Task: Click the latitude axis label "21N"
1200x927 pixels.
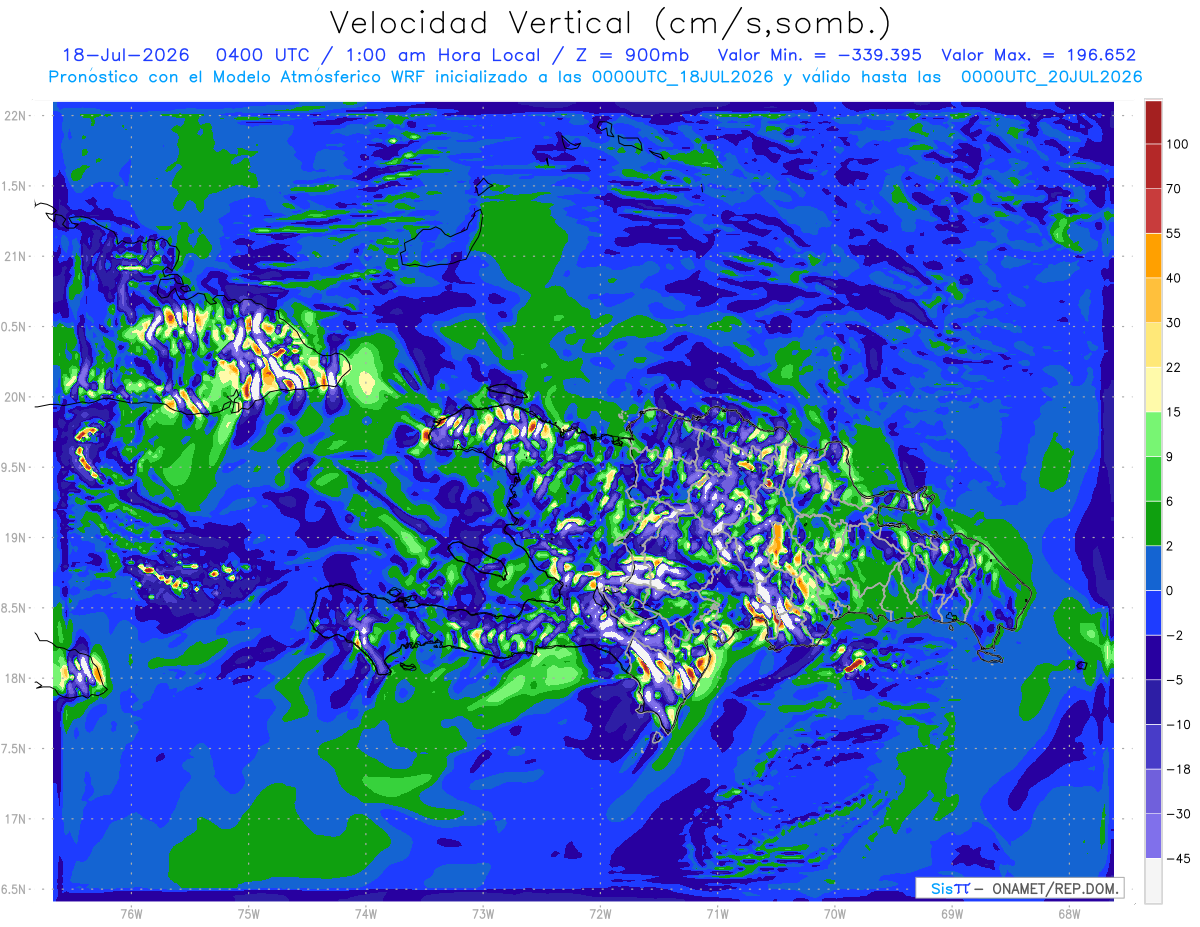Action: pos(16,256)
